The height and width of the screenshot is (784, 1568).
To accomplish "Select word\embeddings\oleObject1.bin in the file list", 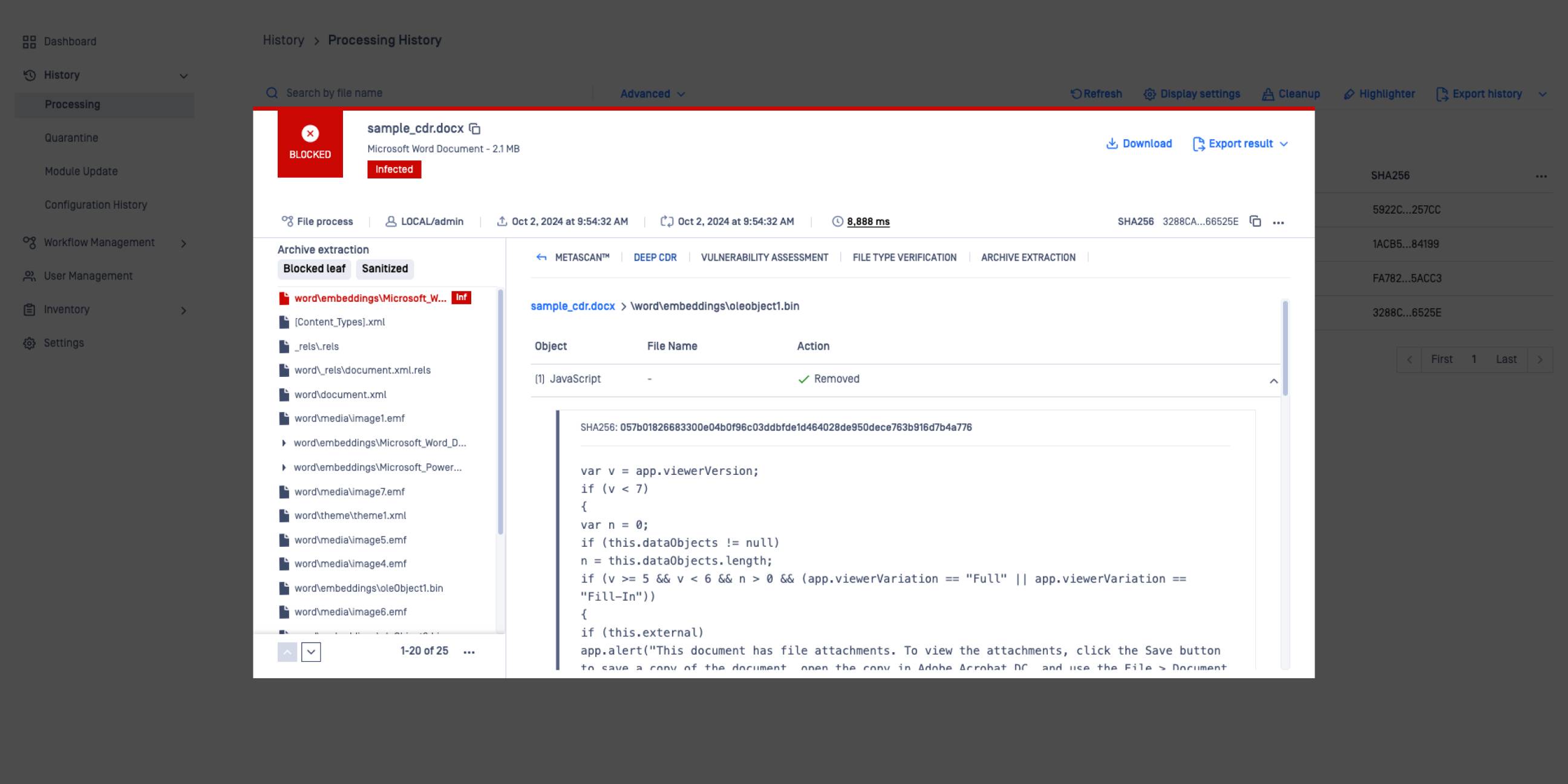I will click(368, 588).
